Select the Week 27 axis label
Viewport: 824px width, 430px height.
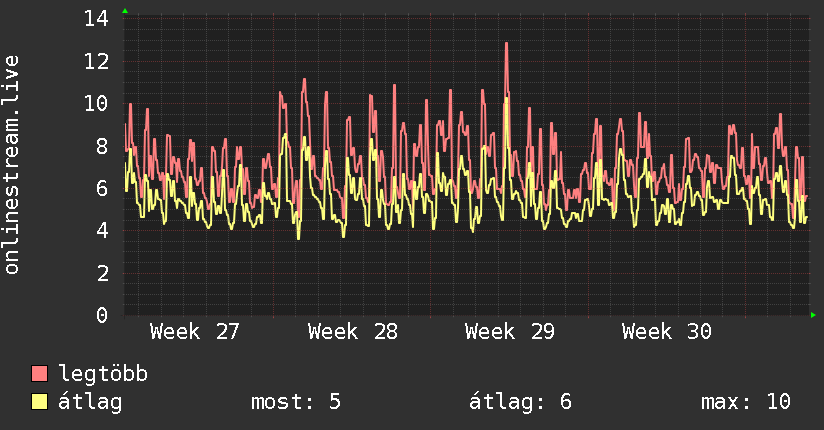(194, 332)
